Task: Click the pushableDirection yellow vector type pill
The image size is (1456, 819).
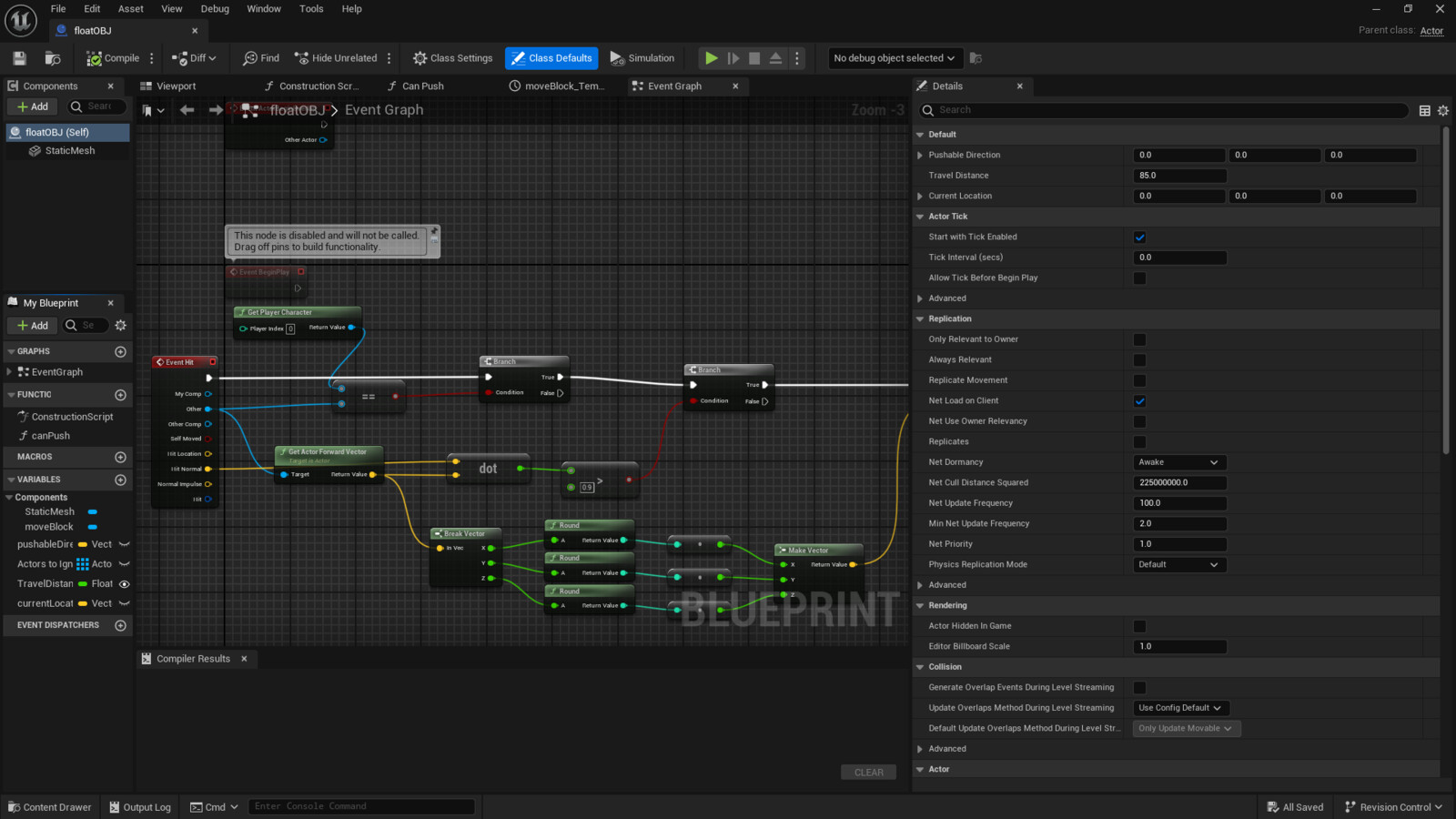Action: 83,544
